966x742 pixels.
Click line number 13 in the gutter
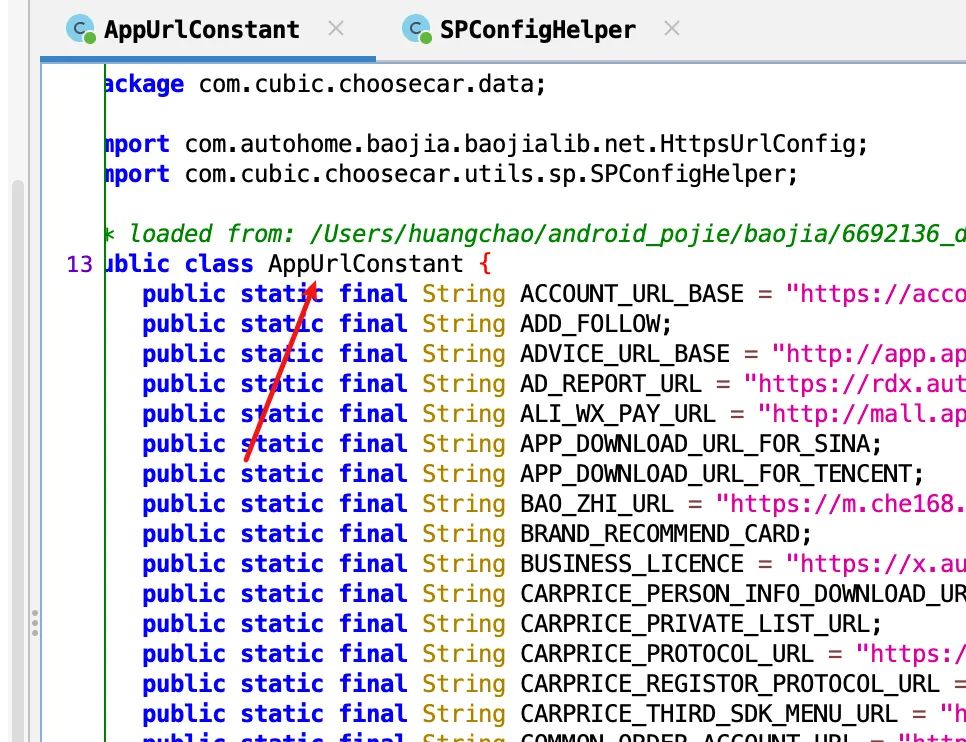tap(79, 264)
